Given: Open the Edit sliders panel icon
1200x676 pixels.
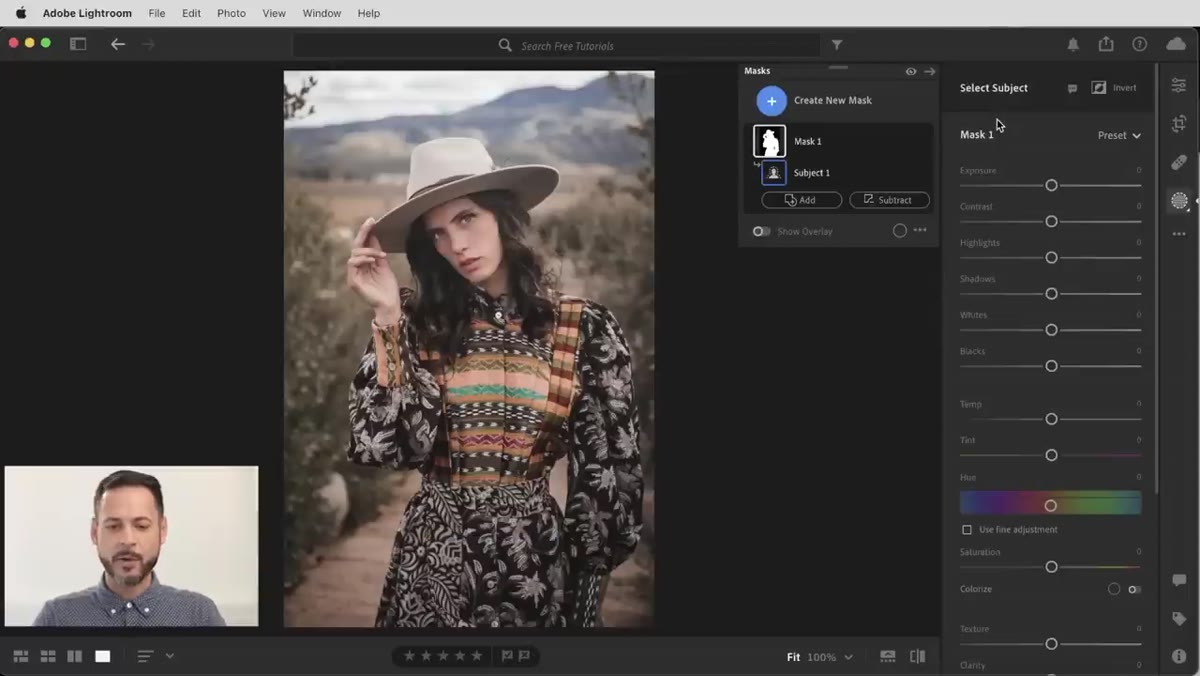Looking at the screenshot, I should point(1179,86).
